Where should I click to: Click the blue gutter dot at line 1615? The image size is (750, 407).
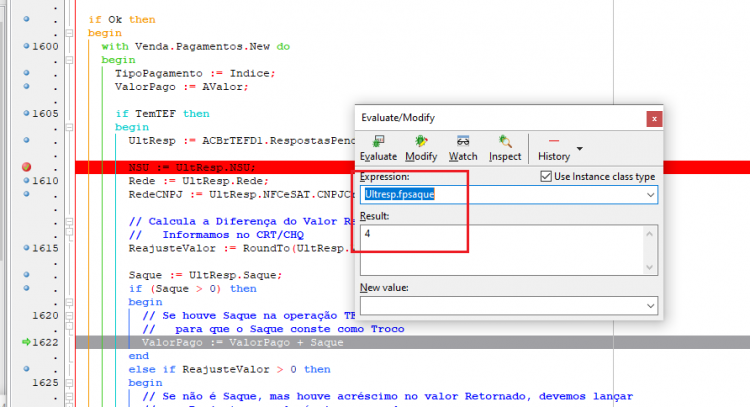point(26,248)
